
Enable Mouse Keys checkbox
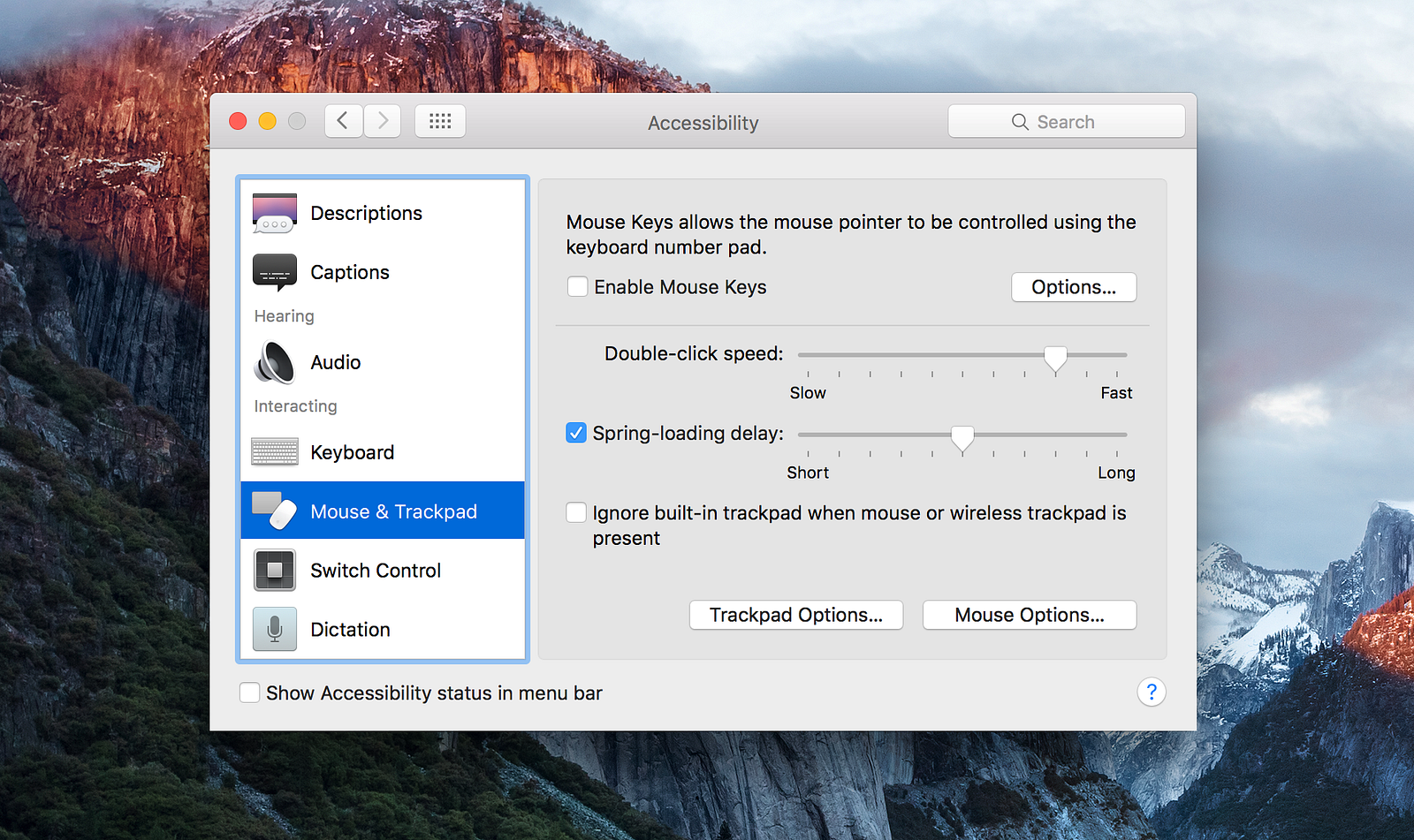(x=577, y=287)
